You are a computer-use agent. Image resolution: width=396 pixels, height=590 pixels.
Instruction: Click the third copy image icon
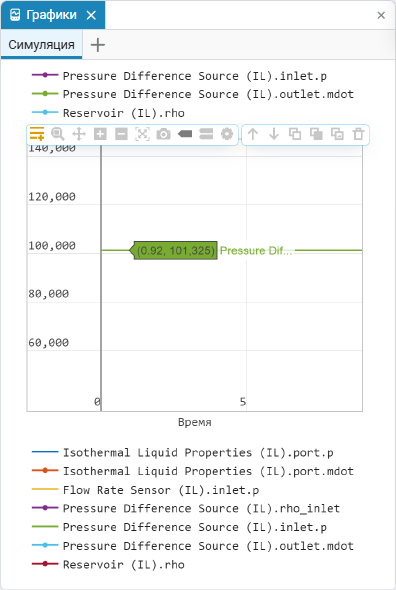coord(337,134)
